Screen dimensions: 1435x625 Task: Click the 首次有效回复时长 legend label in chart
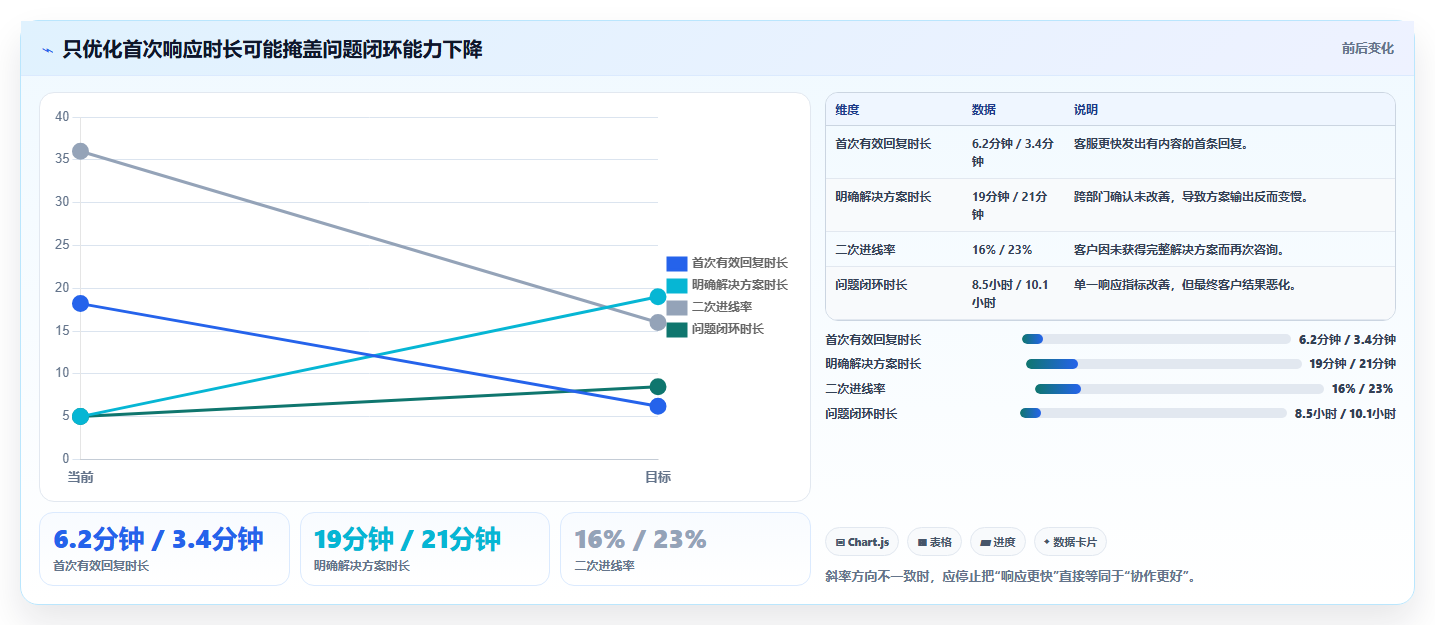[739, 263]
